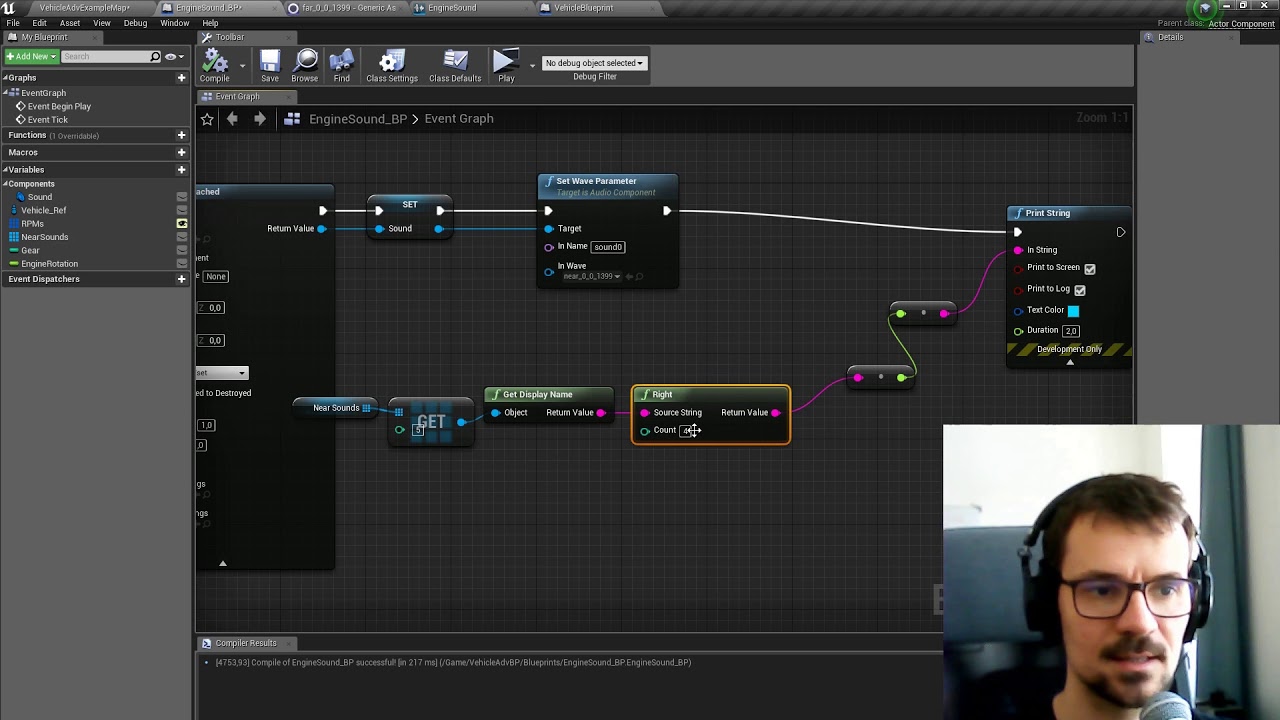Open the Compiler Results tab
The height and width of the screenshot is (720, 1280).
(x=245, y=643)
